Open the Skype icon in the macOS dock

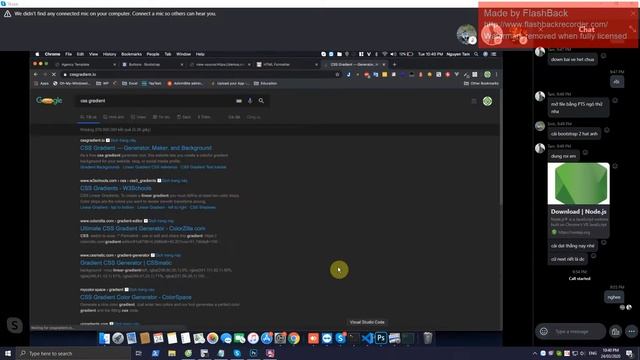340,338
